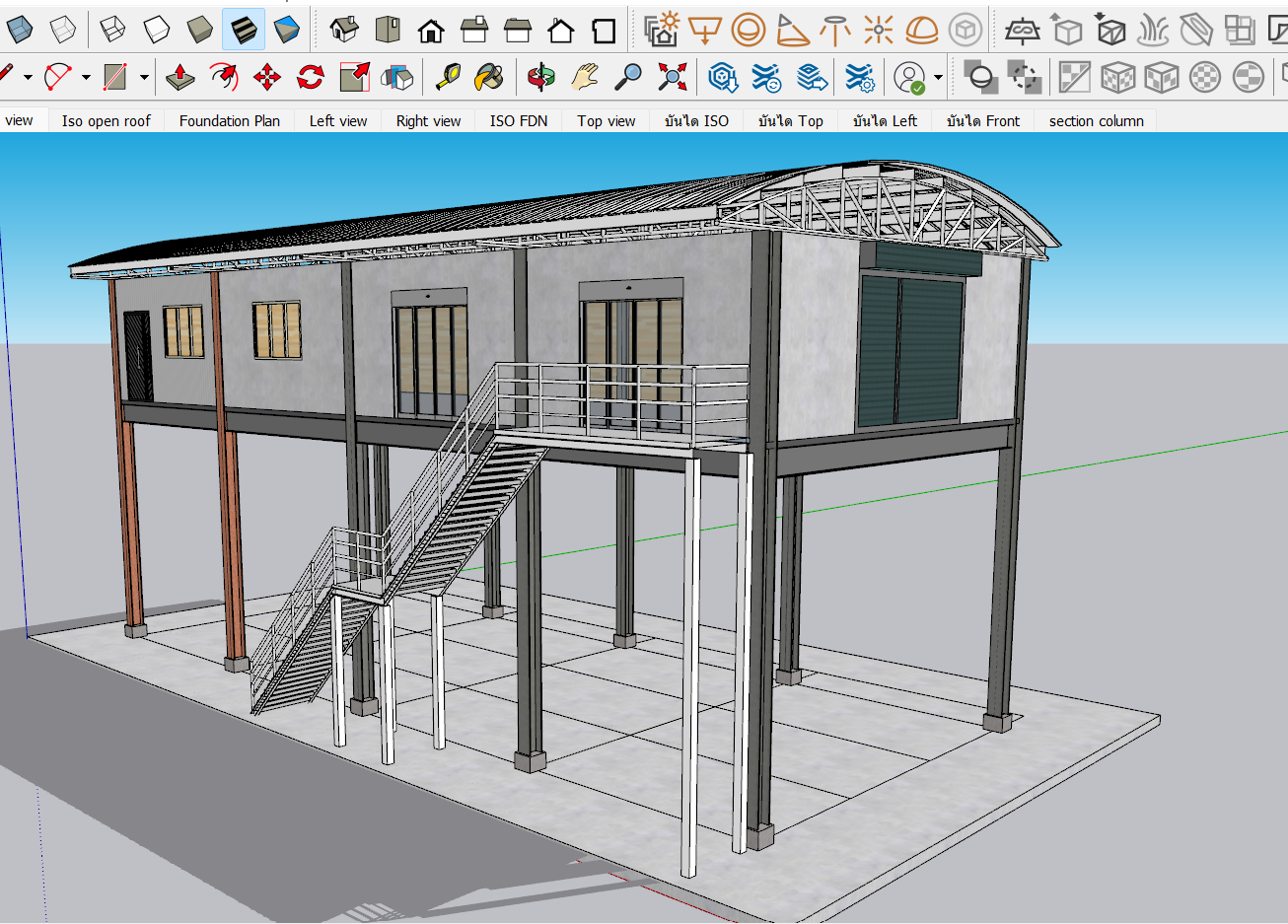Activate the Move tool
Viewport: 1288px width, 924px height.
[267, 77]
